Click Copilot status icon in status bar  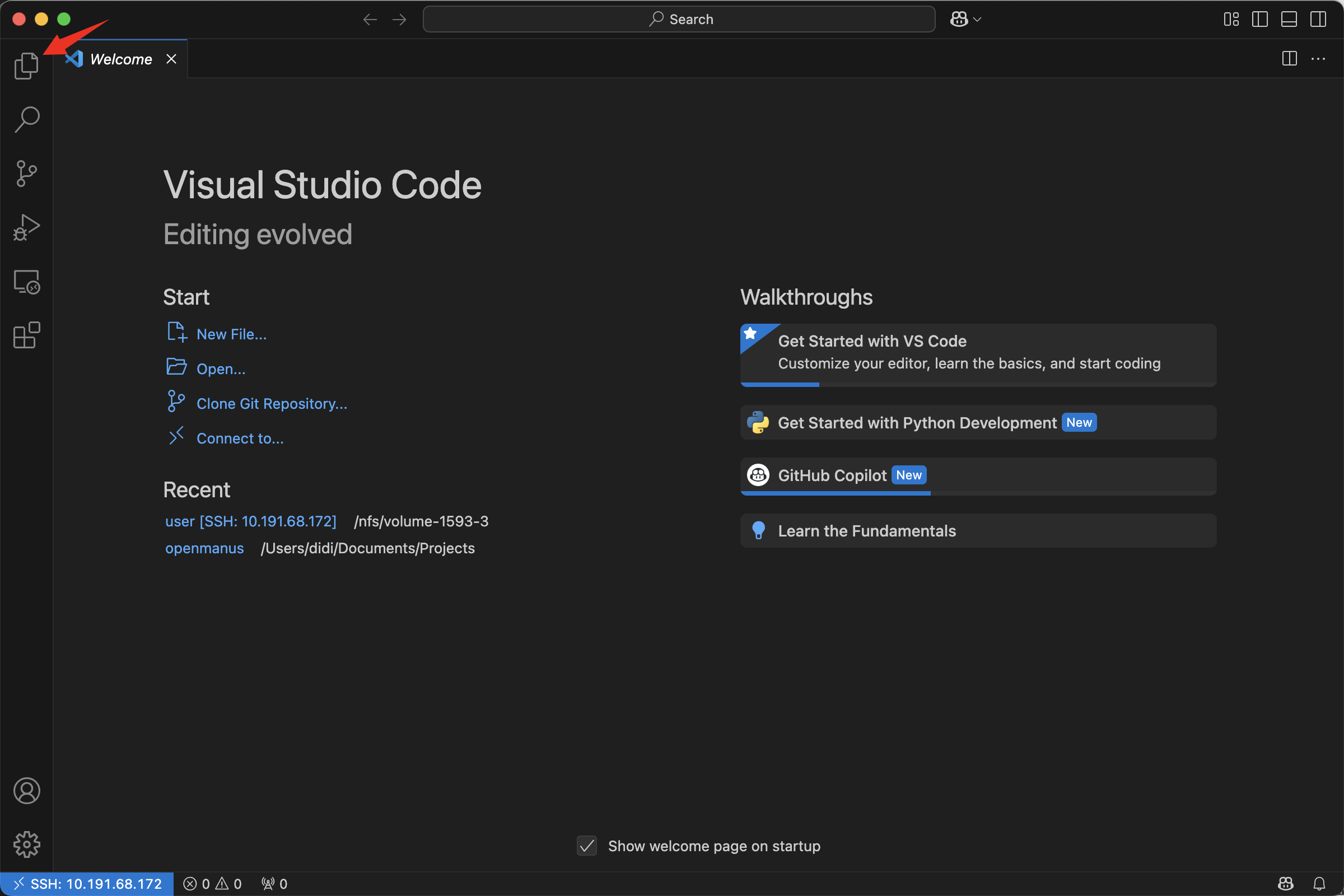point(1286,884)
